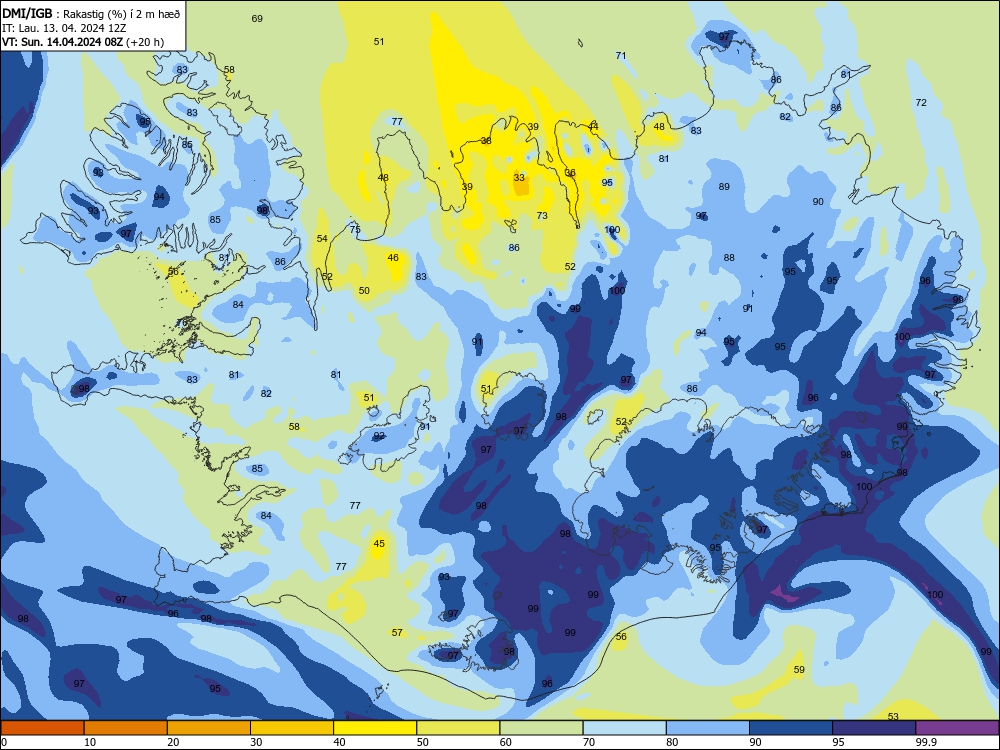Click the 'VT: Sun. 14.04.2024 08Z' line
Viewport: 1000px width, 750px height.
click(83, 42)
